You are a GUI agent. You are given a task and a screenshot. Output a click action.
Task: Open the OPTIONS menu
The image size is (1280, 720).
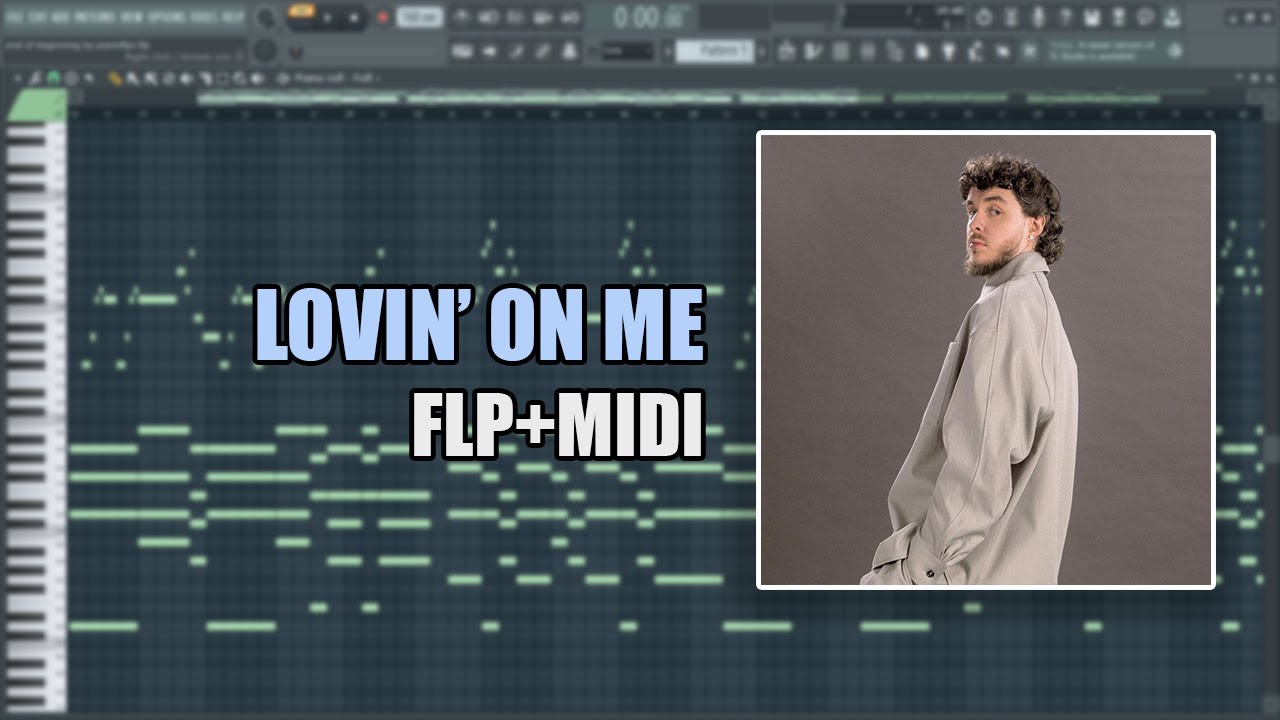click(167, 17)
